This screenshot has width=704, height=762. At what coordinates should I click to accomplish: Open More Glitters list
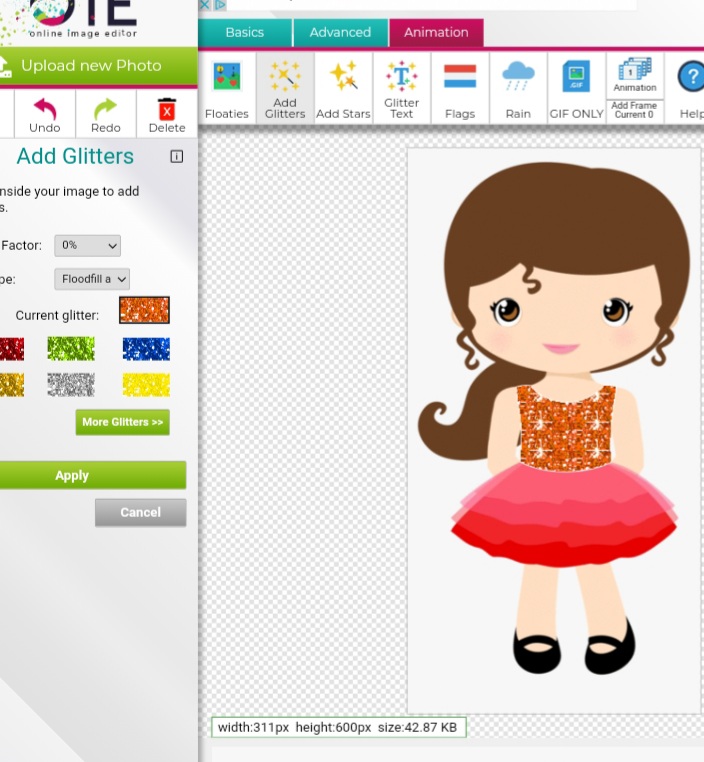click(x=122, y=422)
